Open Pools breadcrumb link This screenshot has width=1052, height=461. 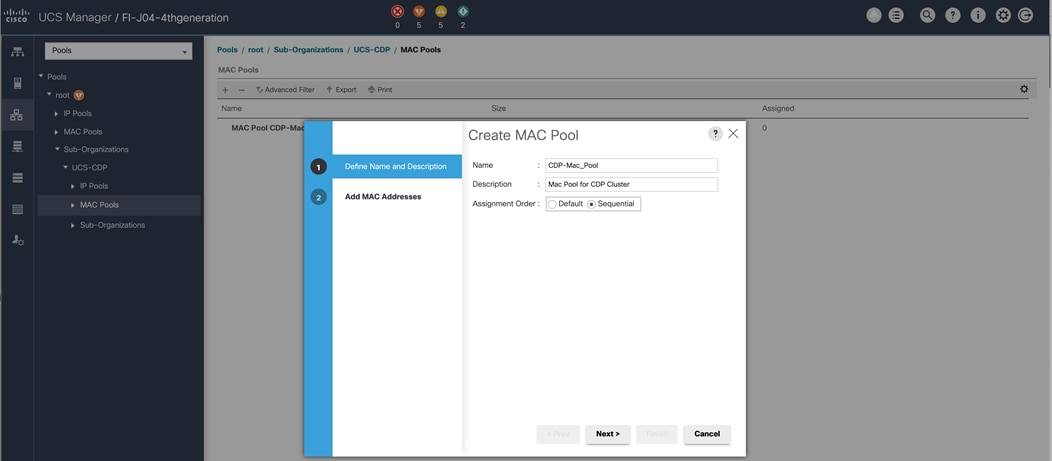point(227,50)
